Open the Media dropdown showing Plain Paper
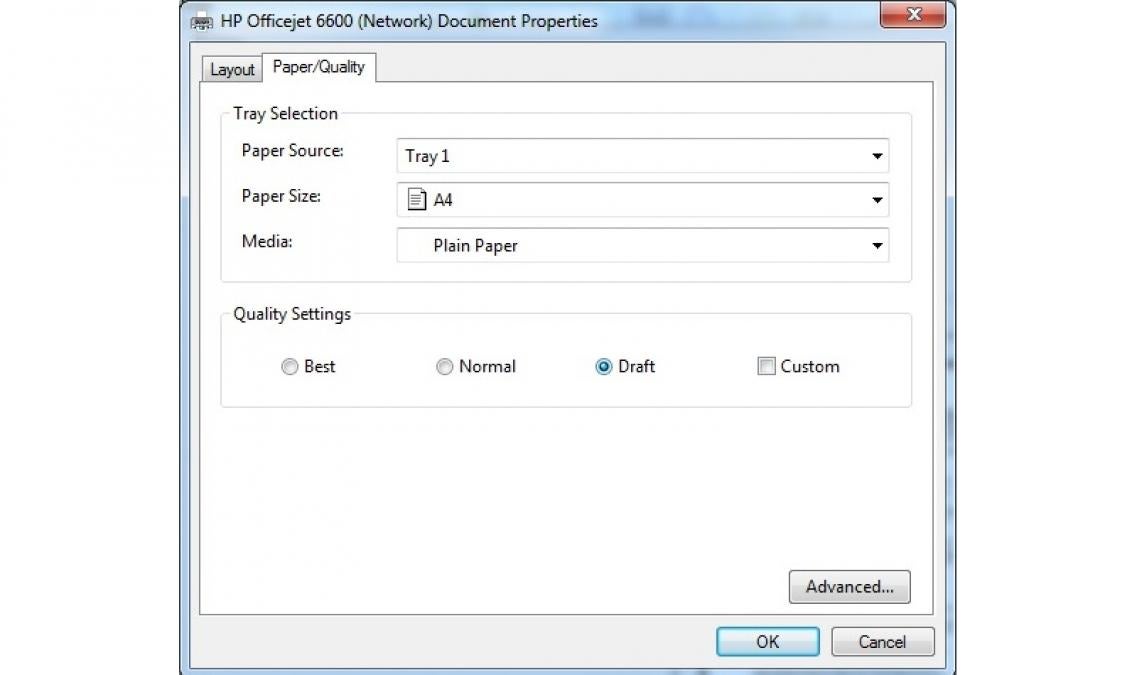 click(x=642, y=246)
